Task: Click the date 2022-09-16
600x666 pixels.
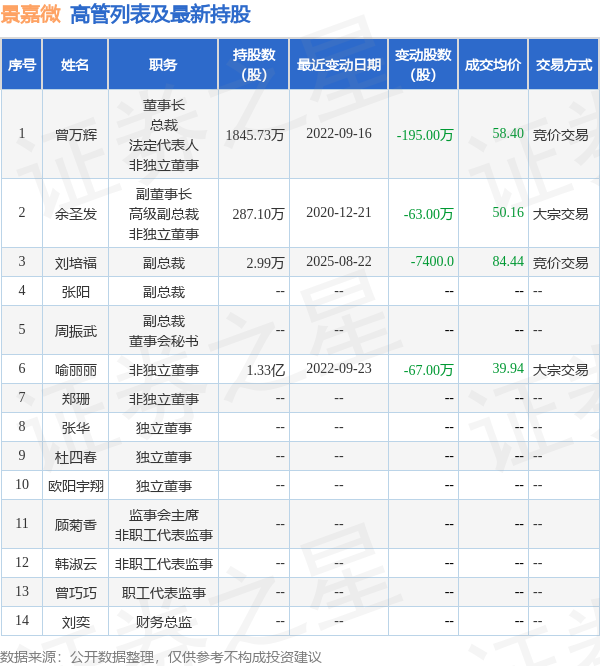Action: click(339, 133)
